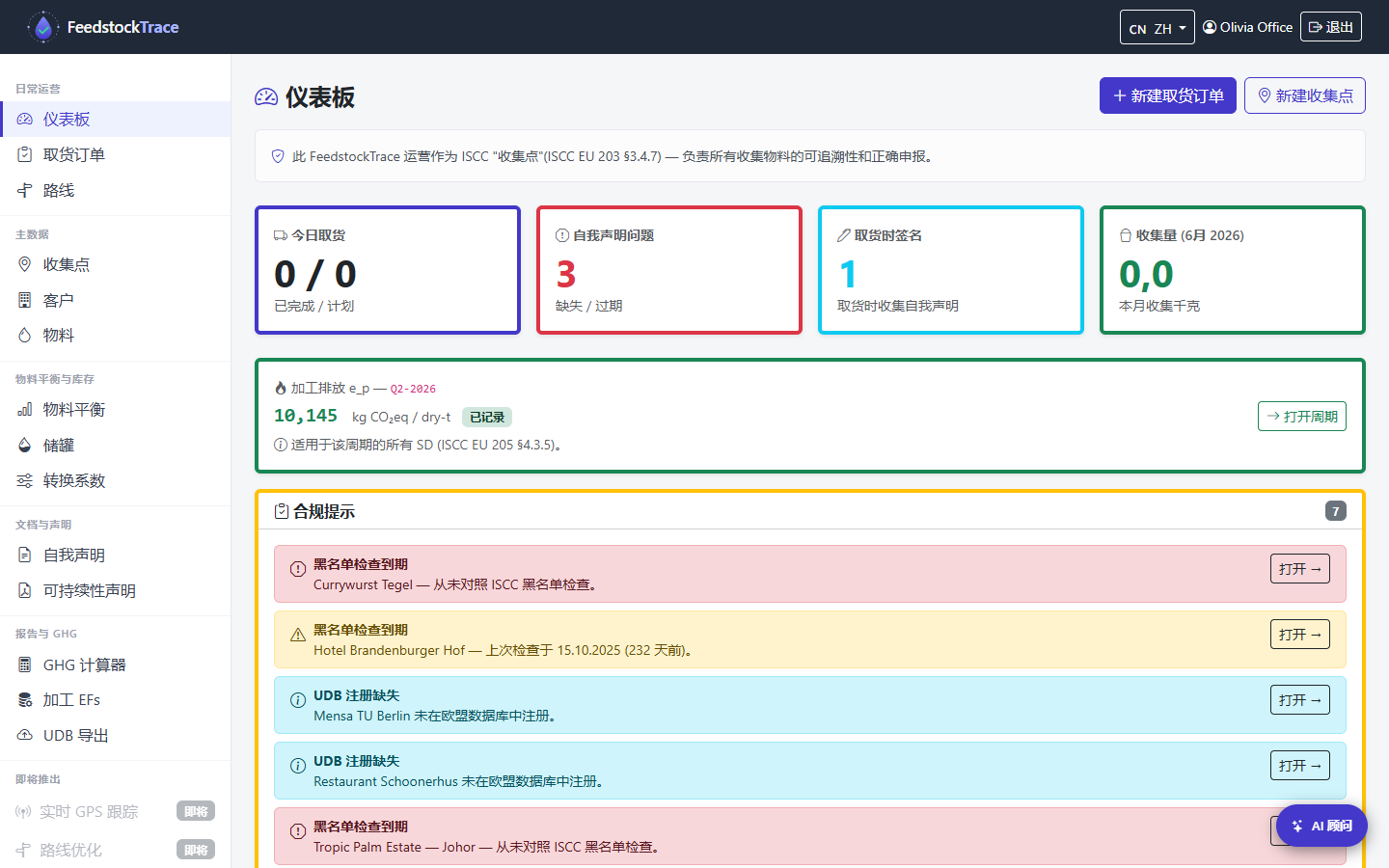Screen dimensions: 1389x868
Task: Click the 今日取货 stat card
Action: click(x=388, y=270)
